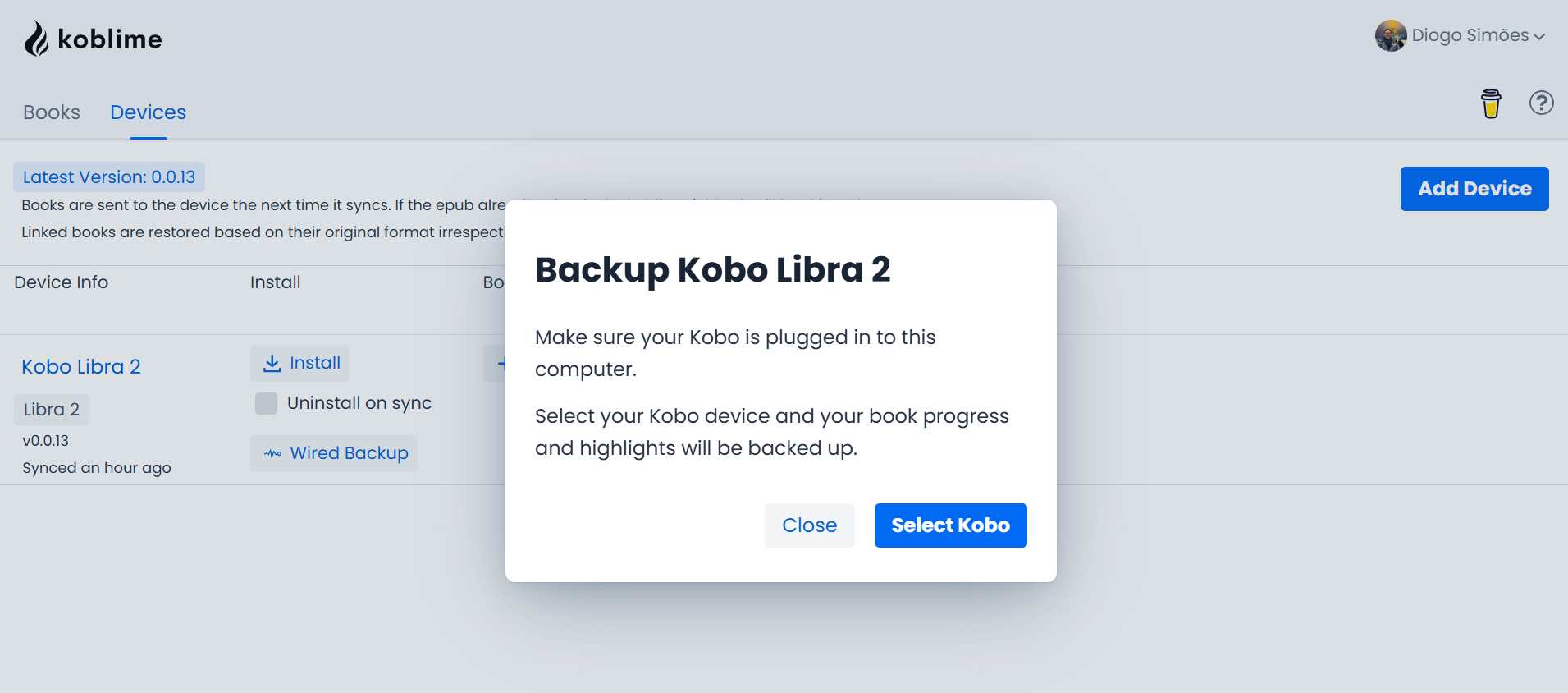1568x693 pixels.
Task: Click the Libra 2 model tag
Action: tap(52, 410)
